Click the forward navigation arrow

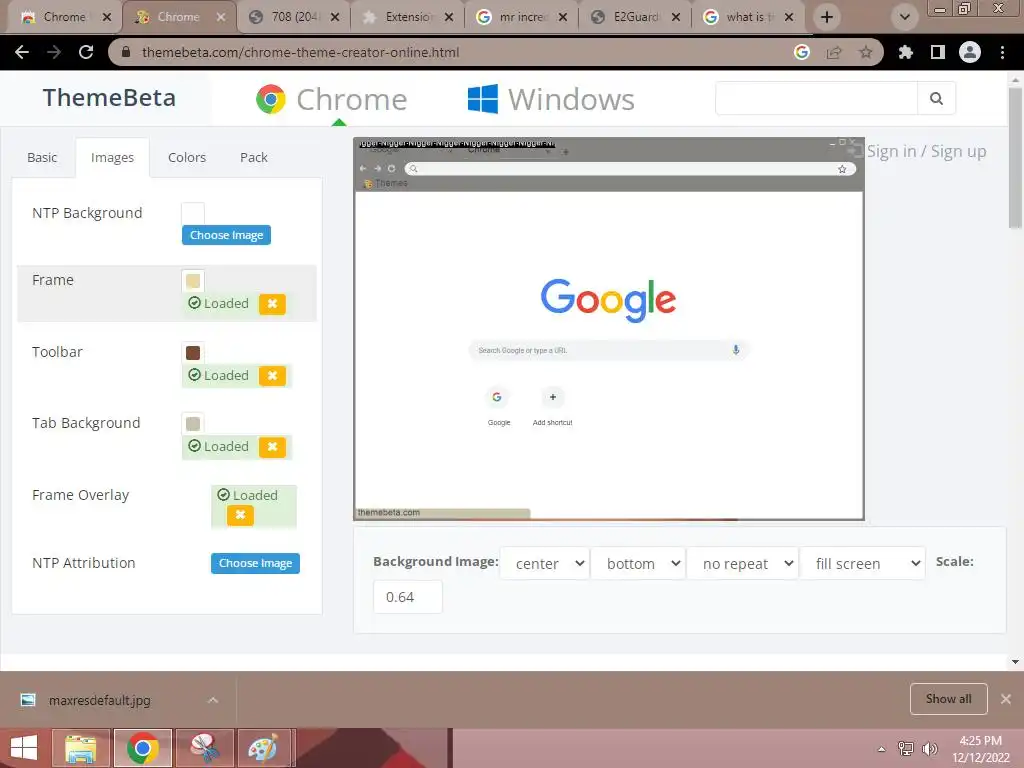tap(54, 52)
